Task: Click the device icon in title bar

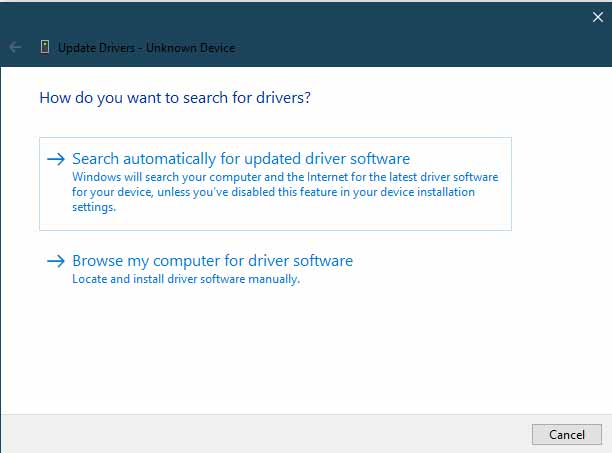Action: point(45,47)
